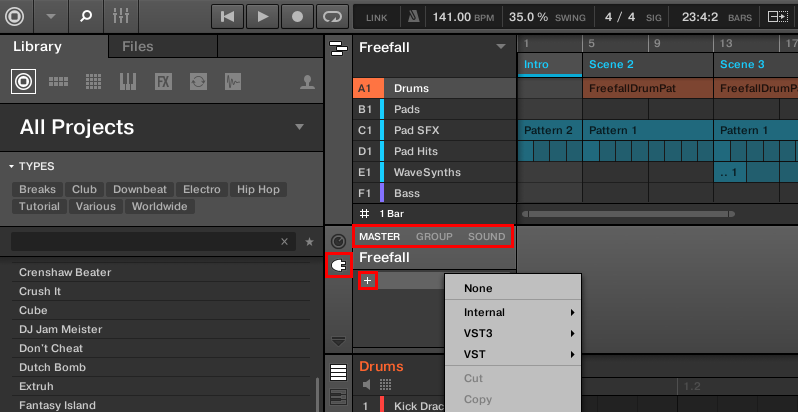Screen dimensions: 798x412
Task: Expand the All Projects dropdown arrow
Action: coord(299,127)
